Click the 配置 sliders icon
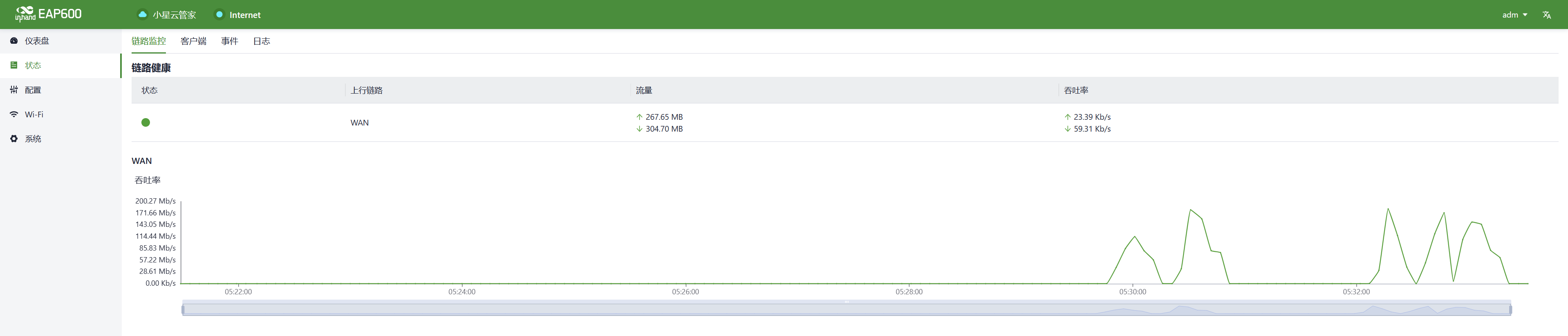Viewport: 1568px width, 336px height. point(14,90)
